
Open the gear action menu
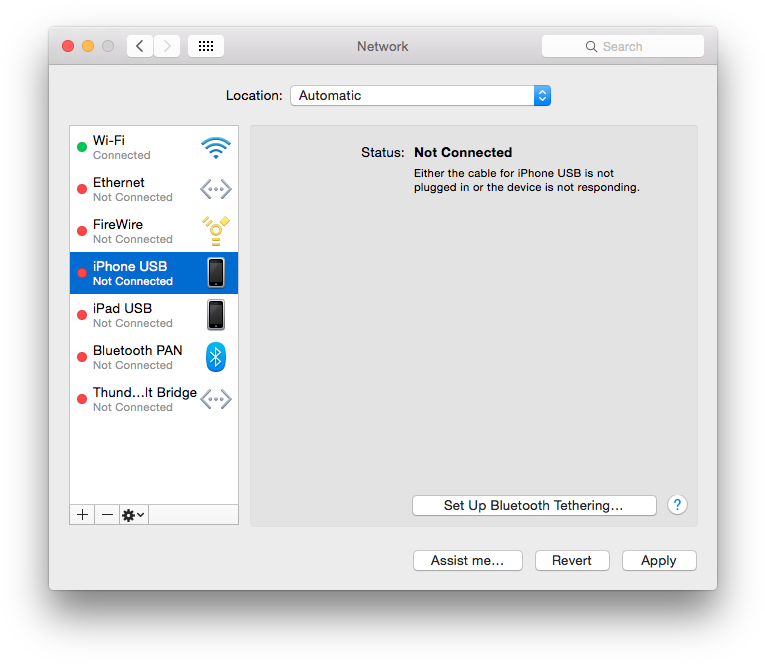point(134,515)
